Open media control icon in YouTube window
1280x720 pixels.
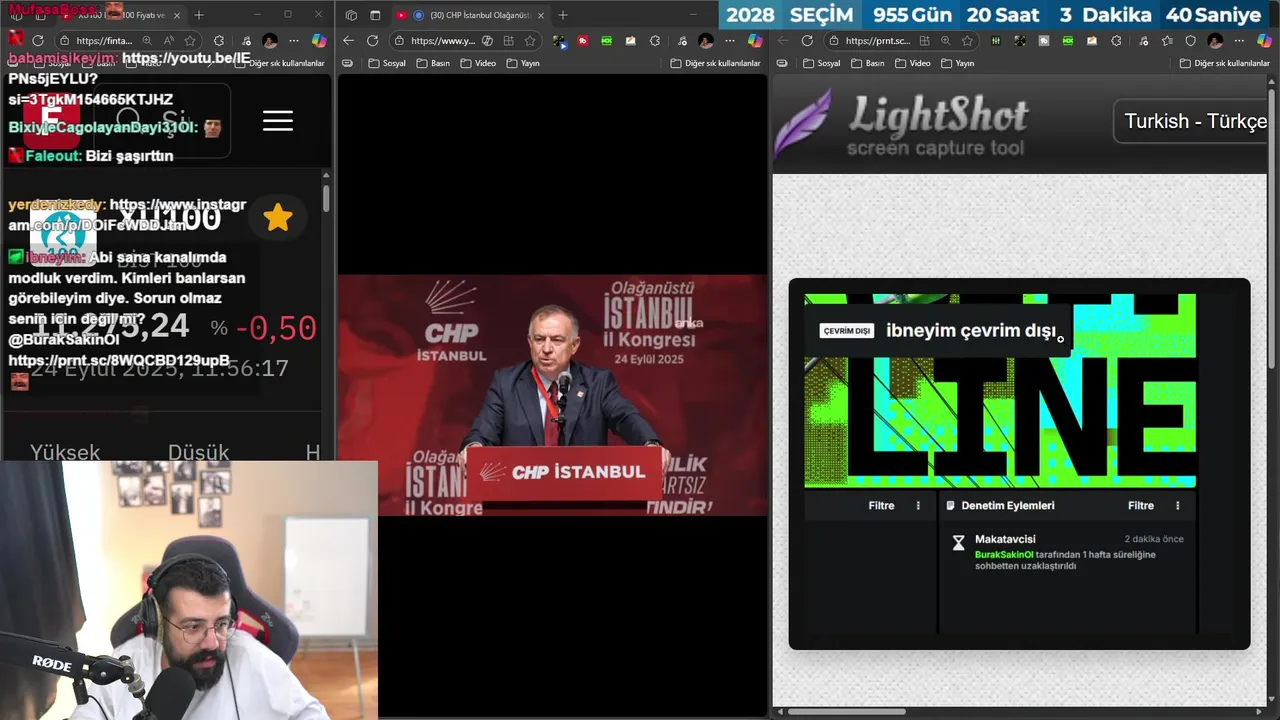[682, 41]
